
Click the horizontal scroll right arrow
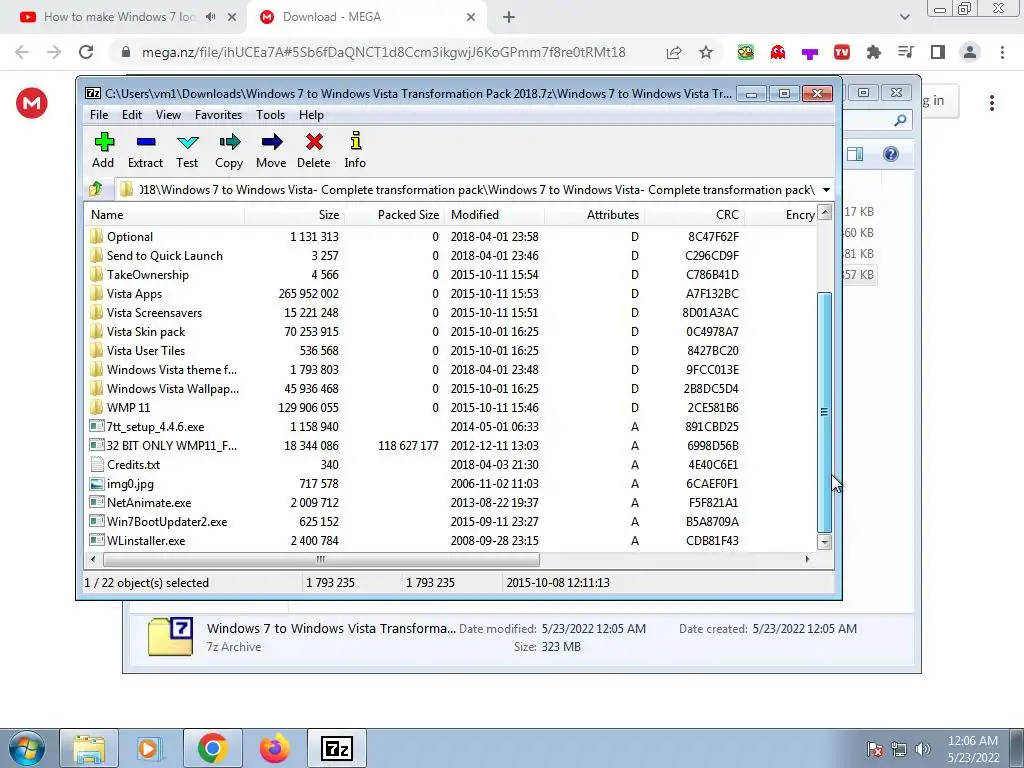808,559
